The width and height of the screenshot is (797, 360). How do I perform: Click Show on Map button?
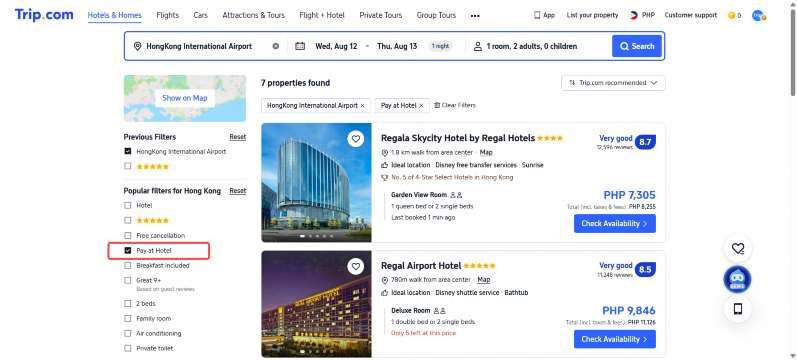point(185,98)
